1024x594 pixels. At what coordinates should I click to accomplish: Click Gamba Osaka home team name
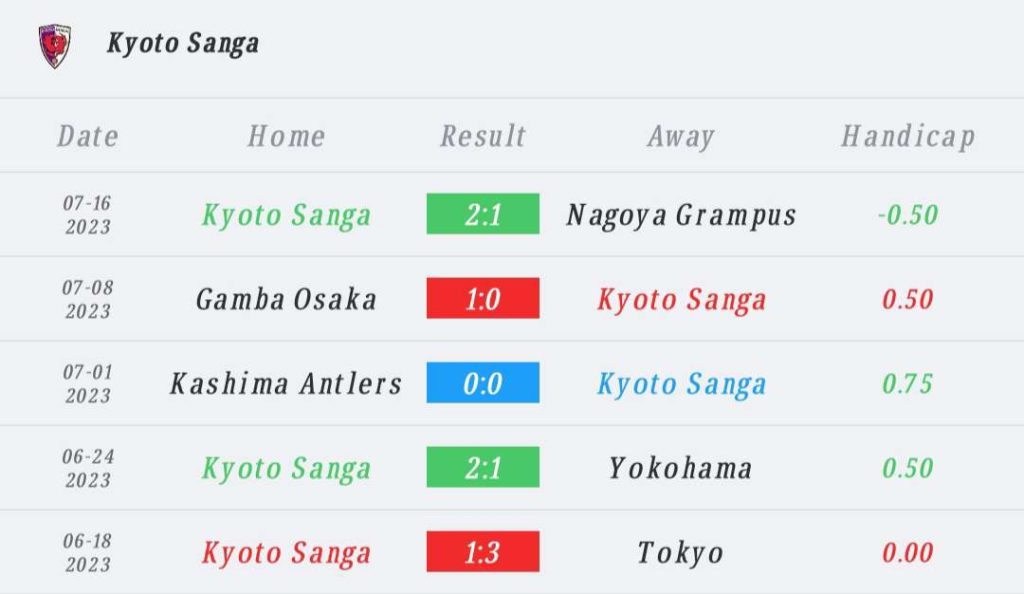287,300
